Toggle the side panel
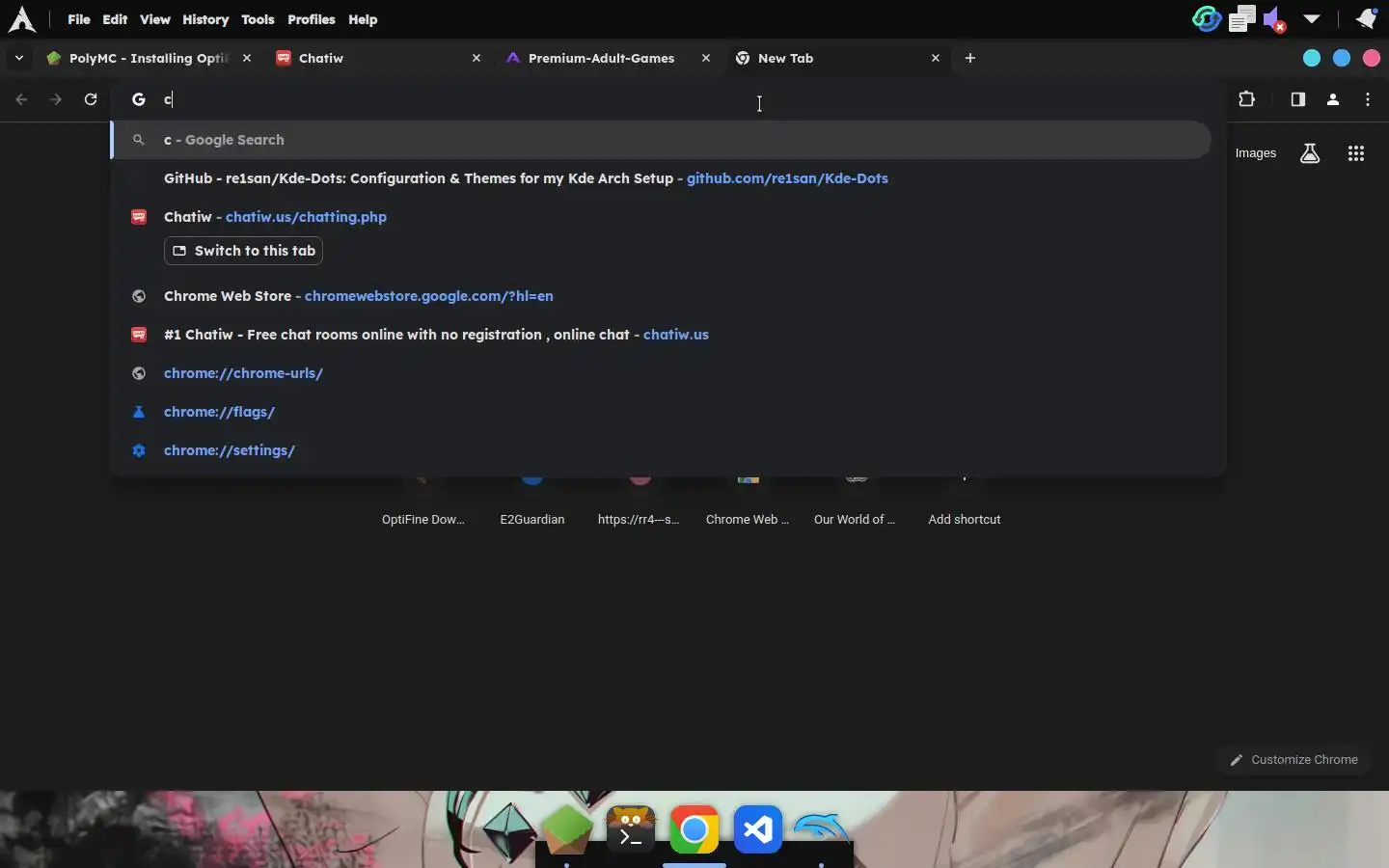The image size is (1389, 868). (1298, 99)
